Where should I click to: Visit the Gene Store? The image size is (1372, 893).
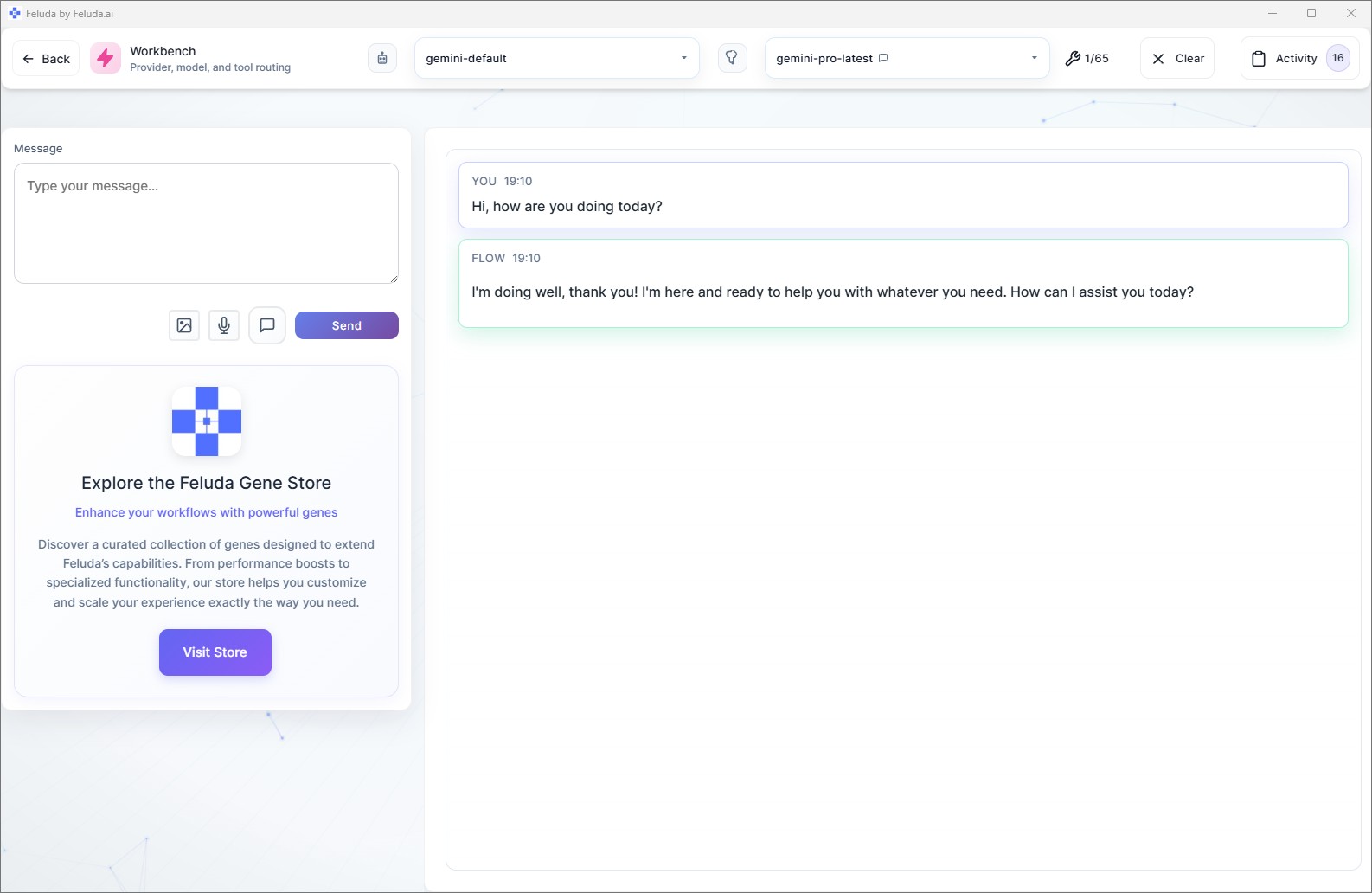[x=215, y=652]
